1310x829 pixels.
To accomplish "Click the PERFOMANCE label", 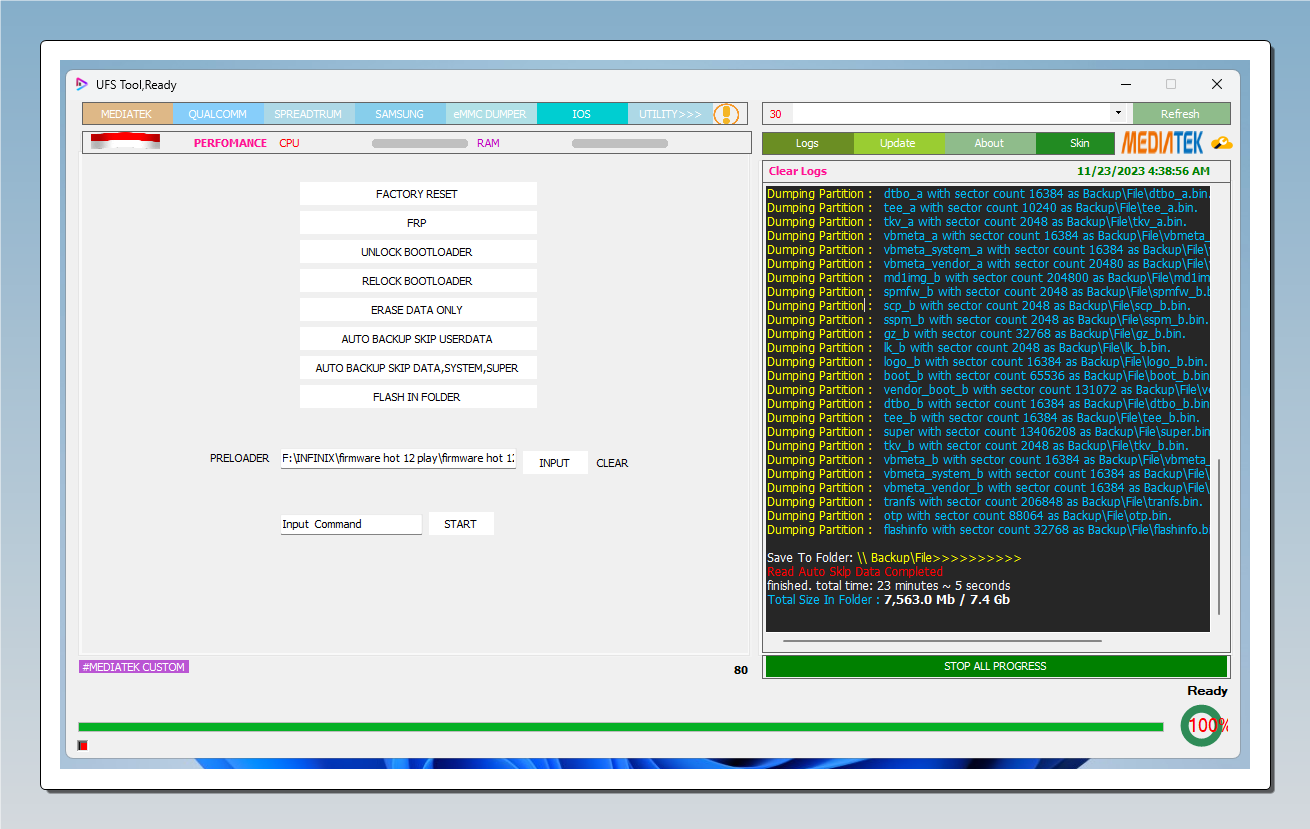I will click(231, 143).
